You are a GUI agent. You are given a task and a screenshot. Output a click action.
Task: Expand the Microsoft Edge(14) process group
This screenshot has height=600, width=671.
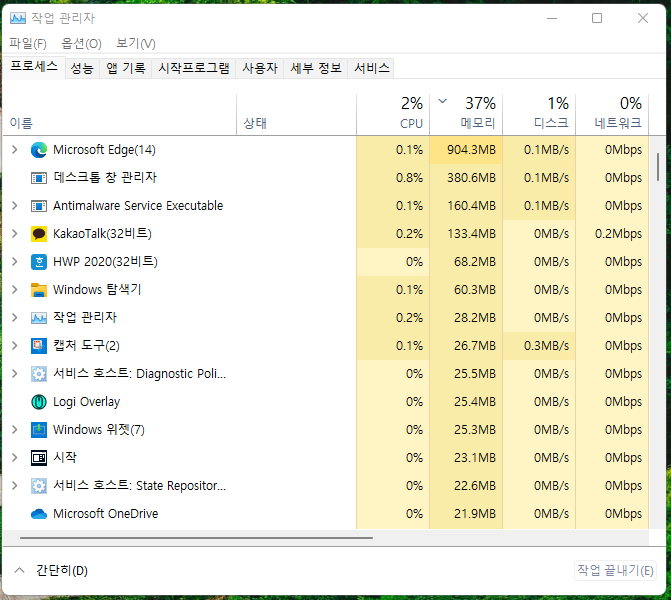click(15, 150)
